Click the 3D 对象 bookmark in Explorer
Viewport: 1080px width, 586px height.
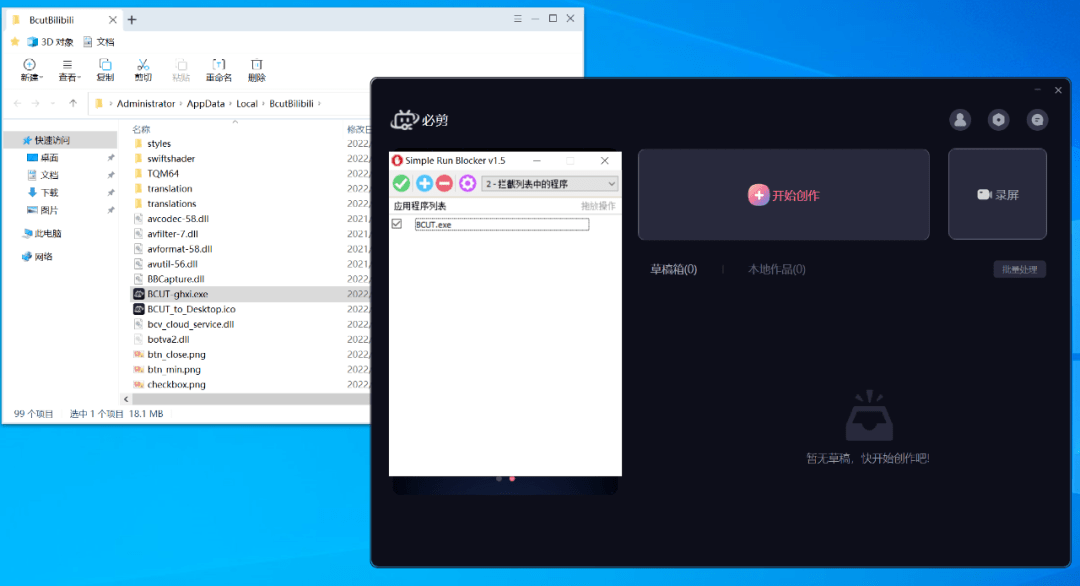click(x=50, y=42)
